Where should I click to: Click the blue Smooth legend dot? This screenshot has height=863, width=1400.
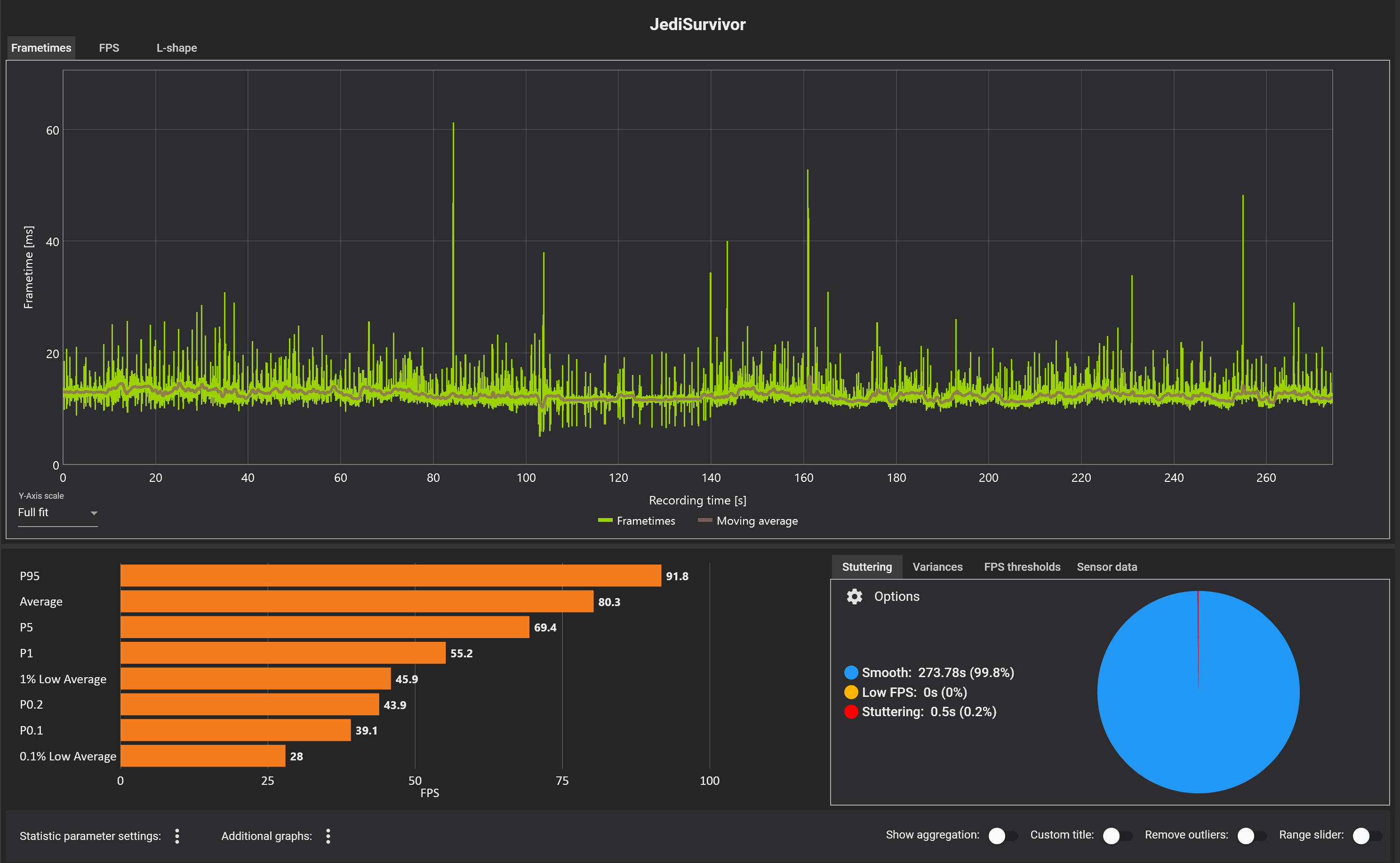850,672
